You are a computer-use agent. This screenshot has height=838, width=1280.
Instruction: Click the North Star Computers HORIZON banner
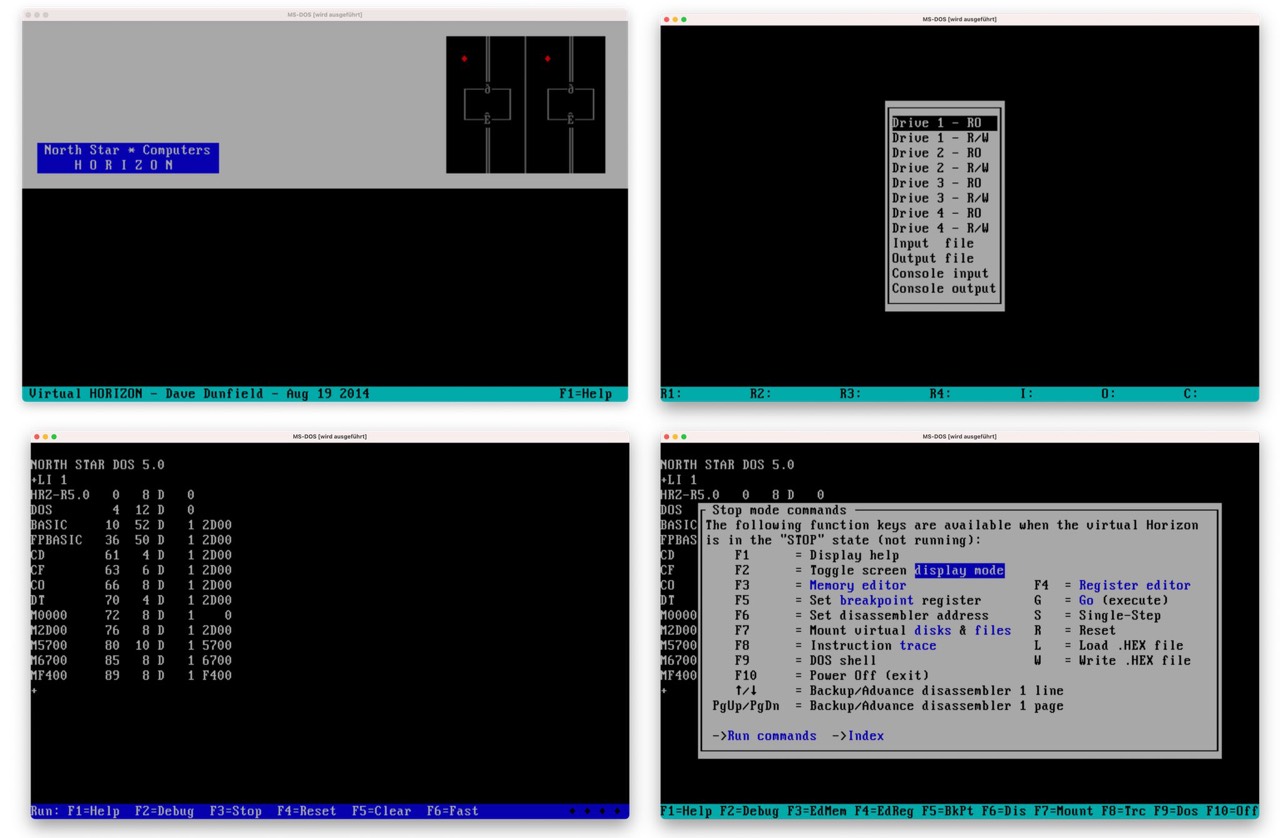(128, 158)
